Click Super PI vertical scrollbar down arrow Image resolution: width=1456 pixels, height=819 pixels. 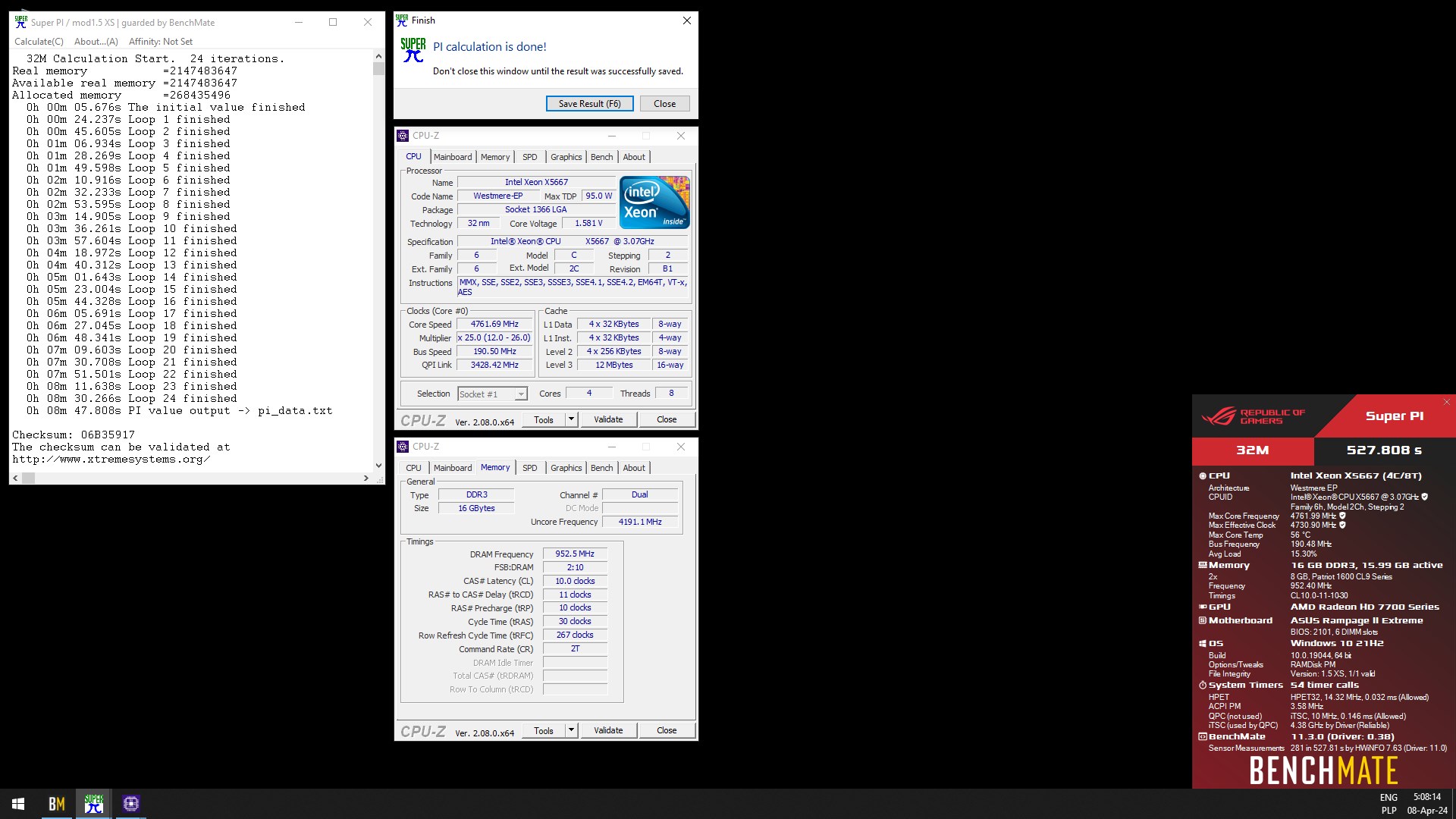click(378, 466)
